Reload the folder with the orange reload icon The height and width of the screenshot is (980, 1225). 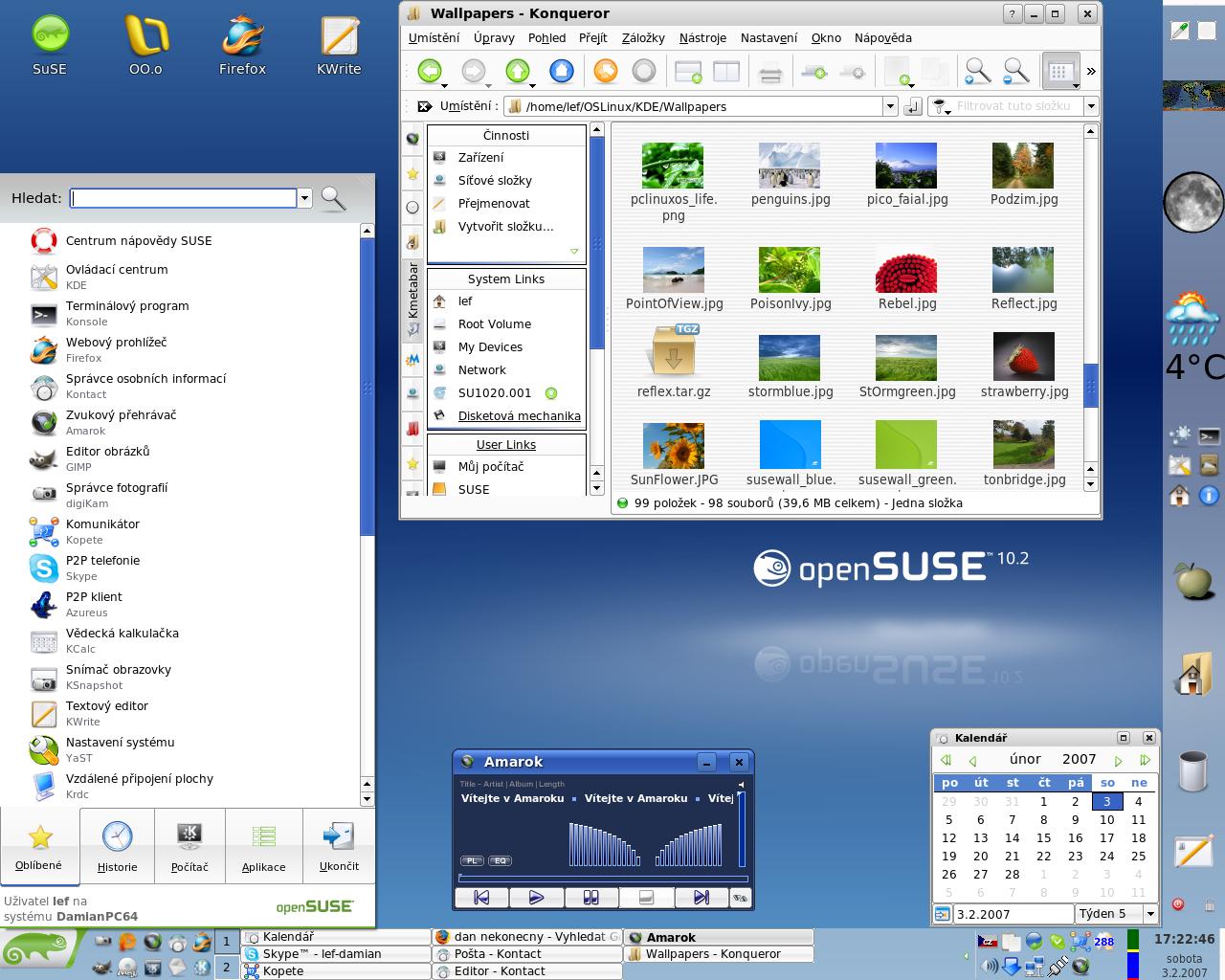[x=606, y=71]
